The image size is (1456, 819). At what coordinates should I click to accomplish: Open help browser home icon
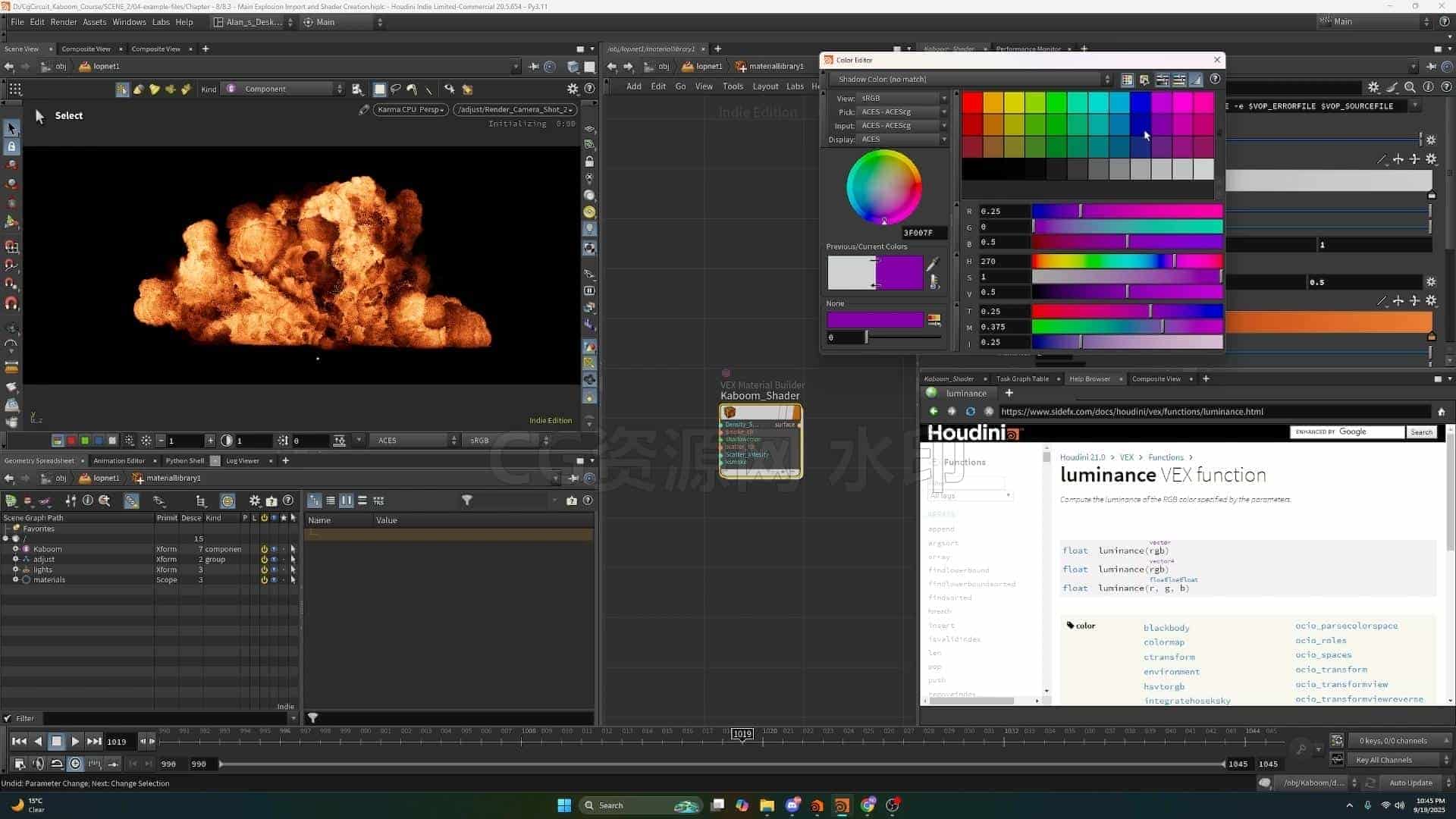(1442, 412)
